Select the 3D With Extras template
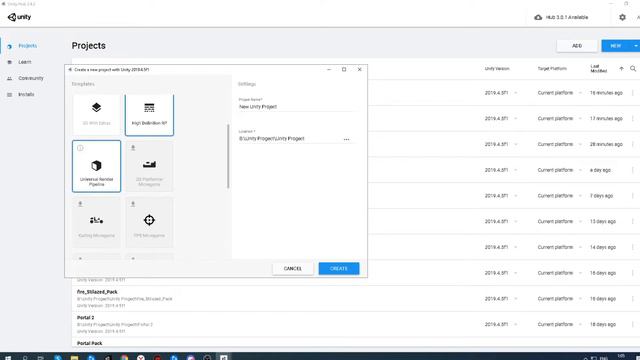640x360 pixels. click(x=96, y=115)
